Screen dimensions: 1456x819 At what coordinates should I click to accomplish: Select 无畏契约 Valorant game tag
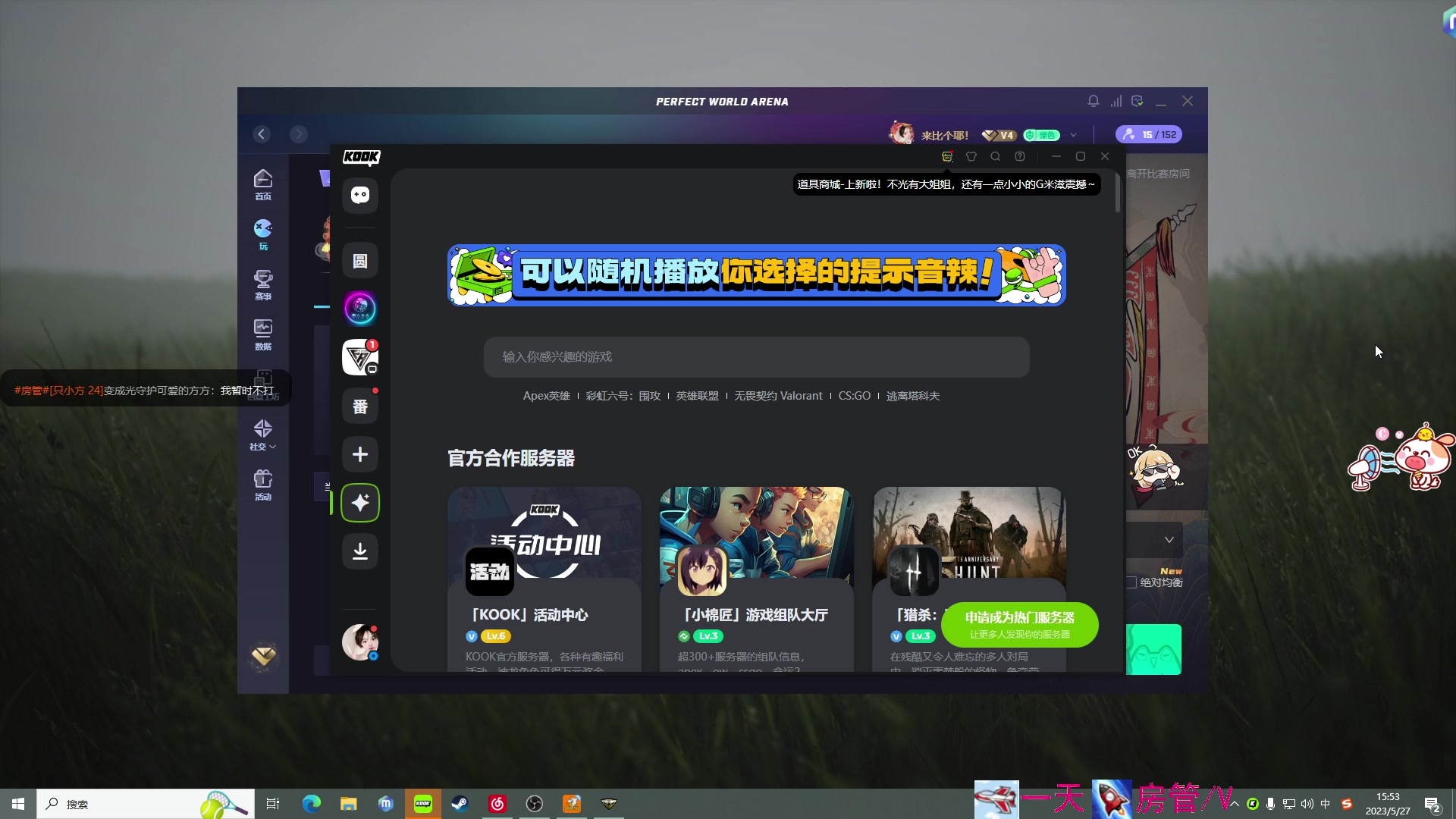pos(778,396)
